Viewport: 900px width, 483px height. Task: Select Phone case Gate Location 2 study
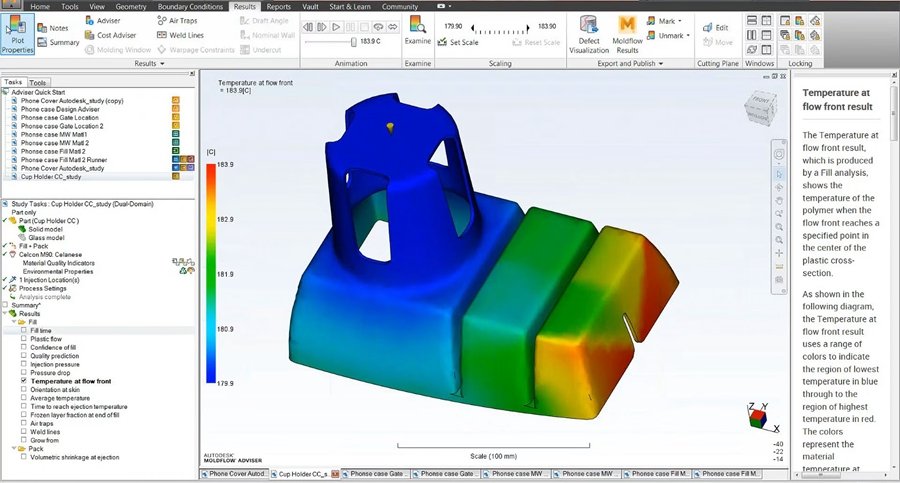62,126
